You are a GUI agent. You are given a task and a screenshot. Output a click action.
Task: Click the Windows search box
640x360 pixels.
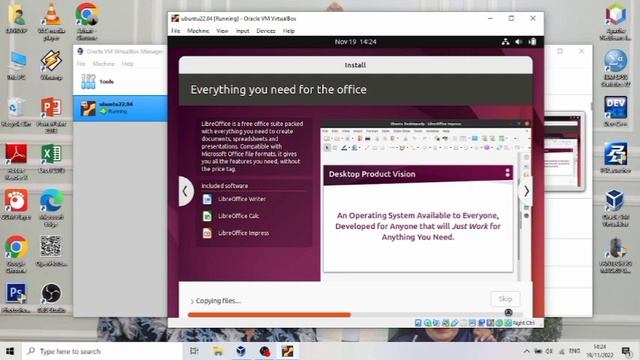tap(102, 351)
